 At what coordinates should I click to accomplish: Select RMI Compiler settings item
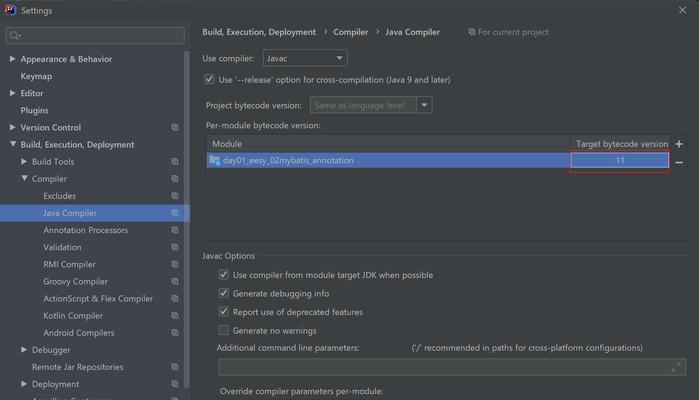click(x=70, y=264)
